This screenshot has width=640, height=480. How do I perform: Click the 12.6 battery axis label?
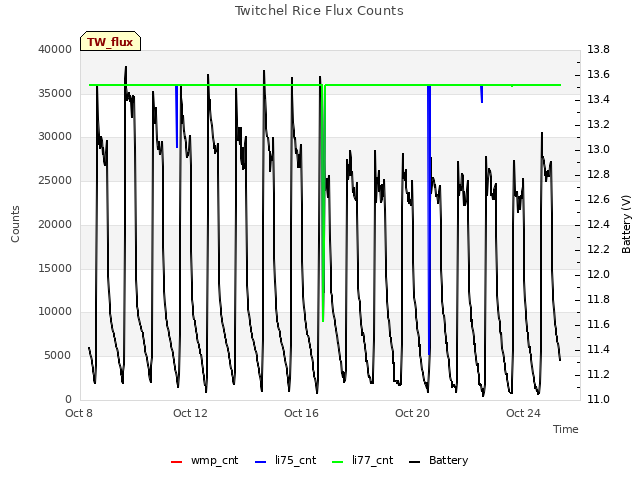[x=598, y=199]
